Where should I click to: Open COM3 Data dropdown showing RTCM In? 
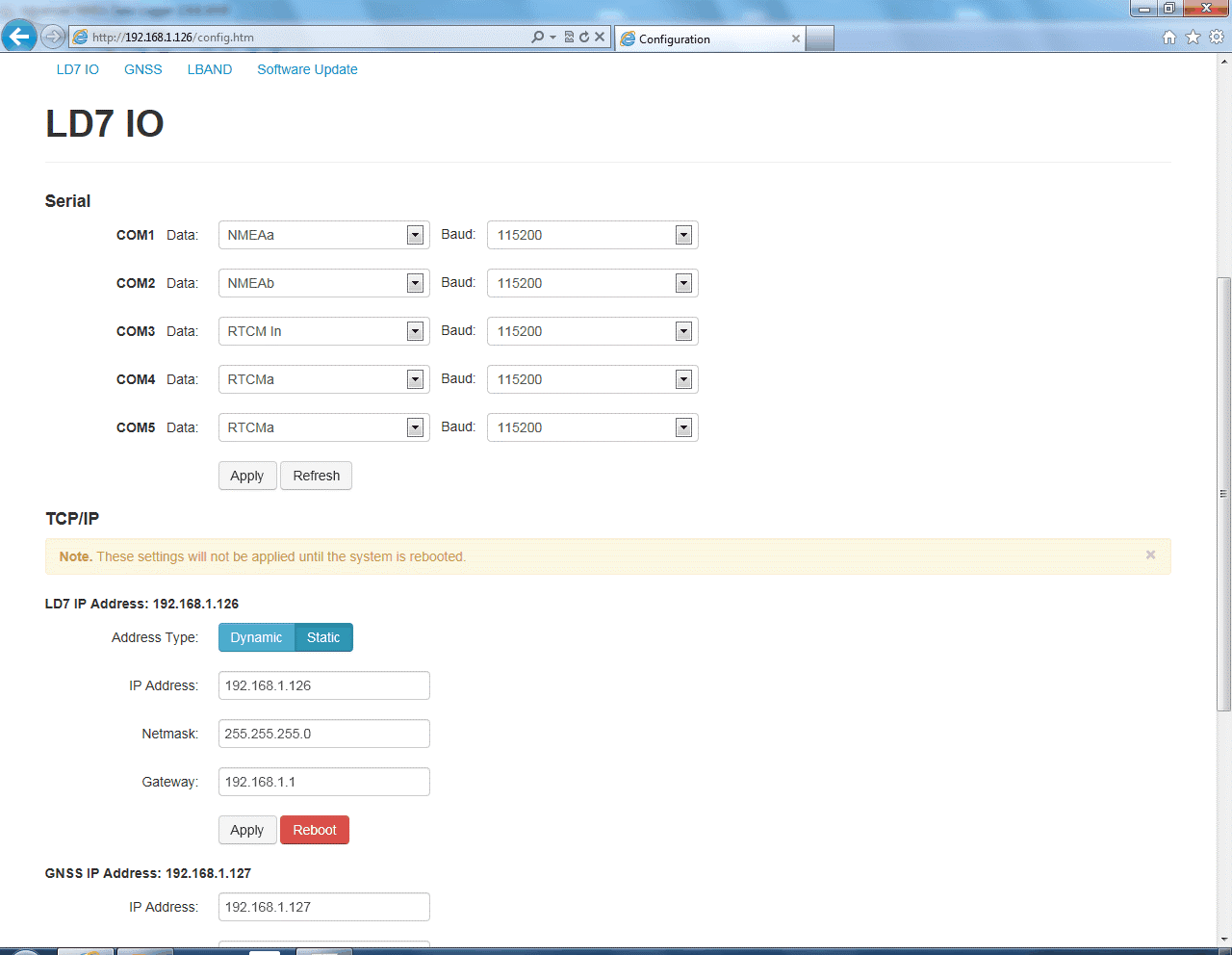click(x=323, y=331)
